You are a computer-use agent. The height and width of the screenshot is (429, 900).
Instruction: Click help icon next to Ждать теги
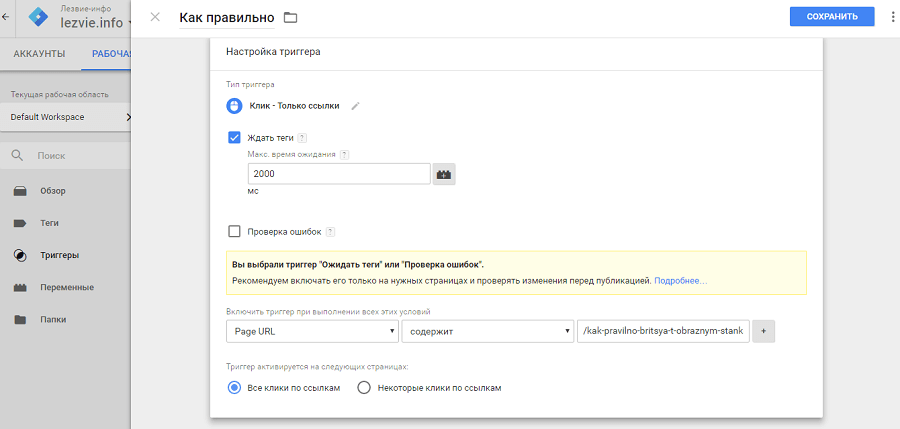pyautogui.click(x=302, y=138)
